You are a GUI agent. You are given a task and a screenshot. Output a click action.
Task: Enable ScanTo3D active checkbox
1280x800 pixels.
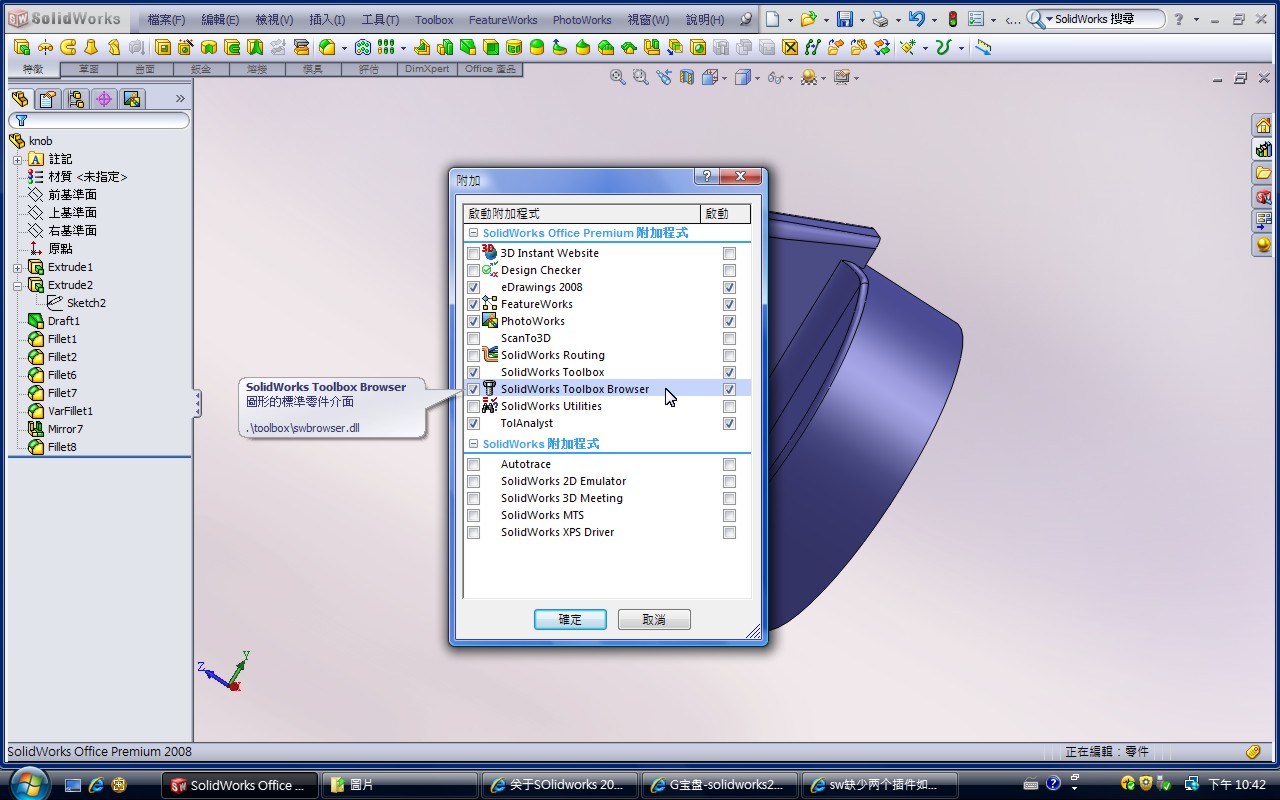click(x=473, y=338)
